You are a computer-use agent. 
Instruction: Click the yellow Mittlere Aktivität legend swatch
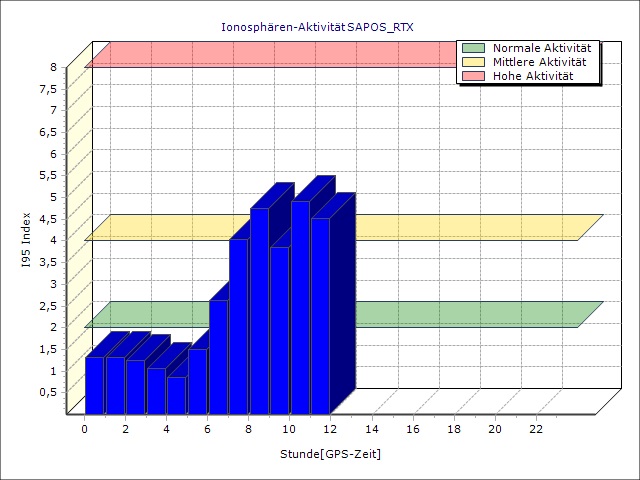click(473, 62)
